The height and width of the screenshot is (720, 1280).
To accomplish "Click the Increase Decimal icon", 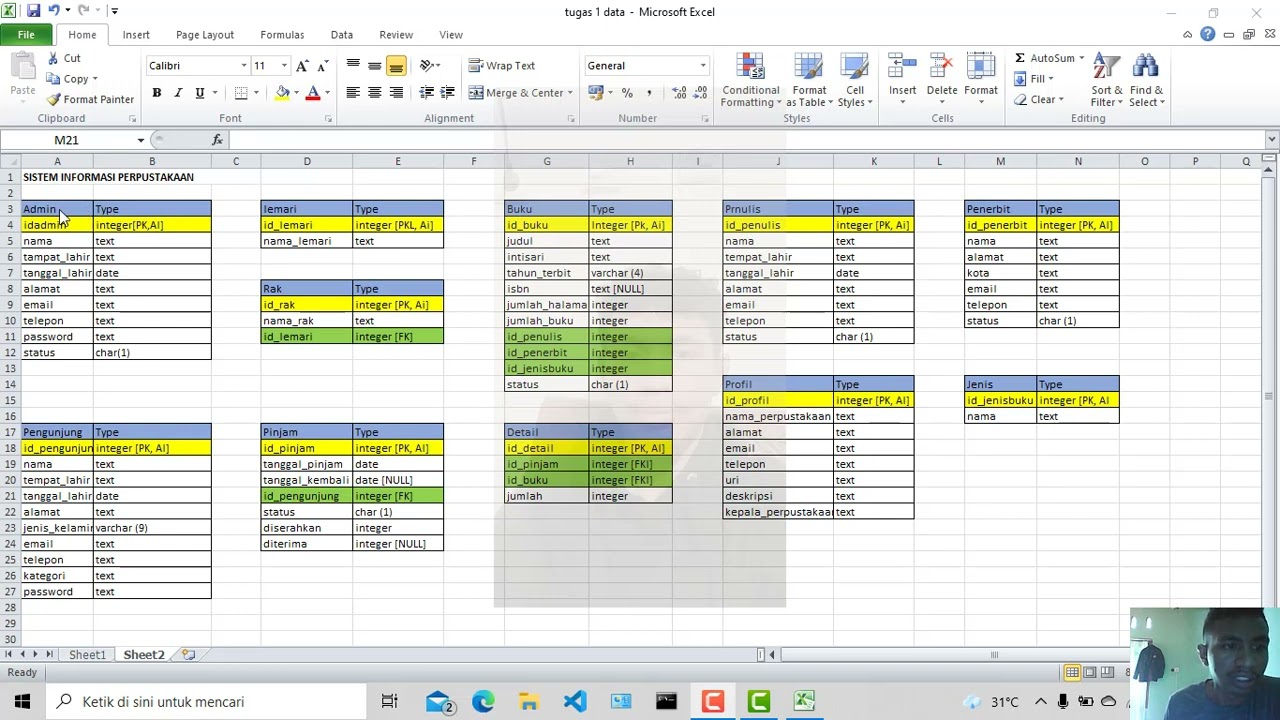I will pos(679,93).
